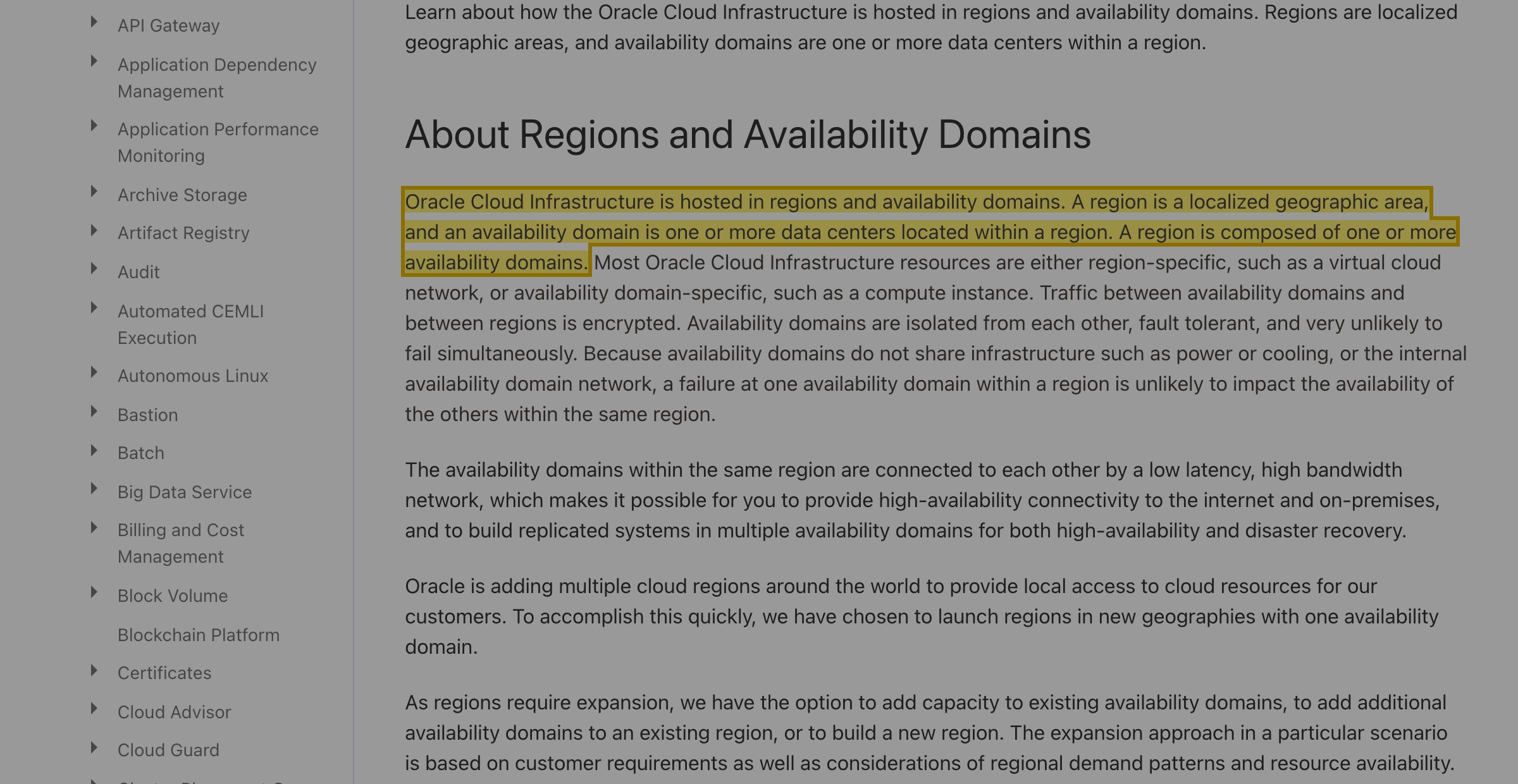Select Block Volume in sidebar
Image resolution: width=1518 pixels, height=784 pixels.
pyautogui.click(x=173, y=596)
